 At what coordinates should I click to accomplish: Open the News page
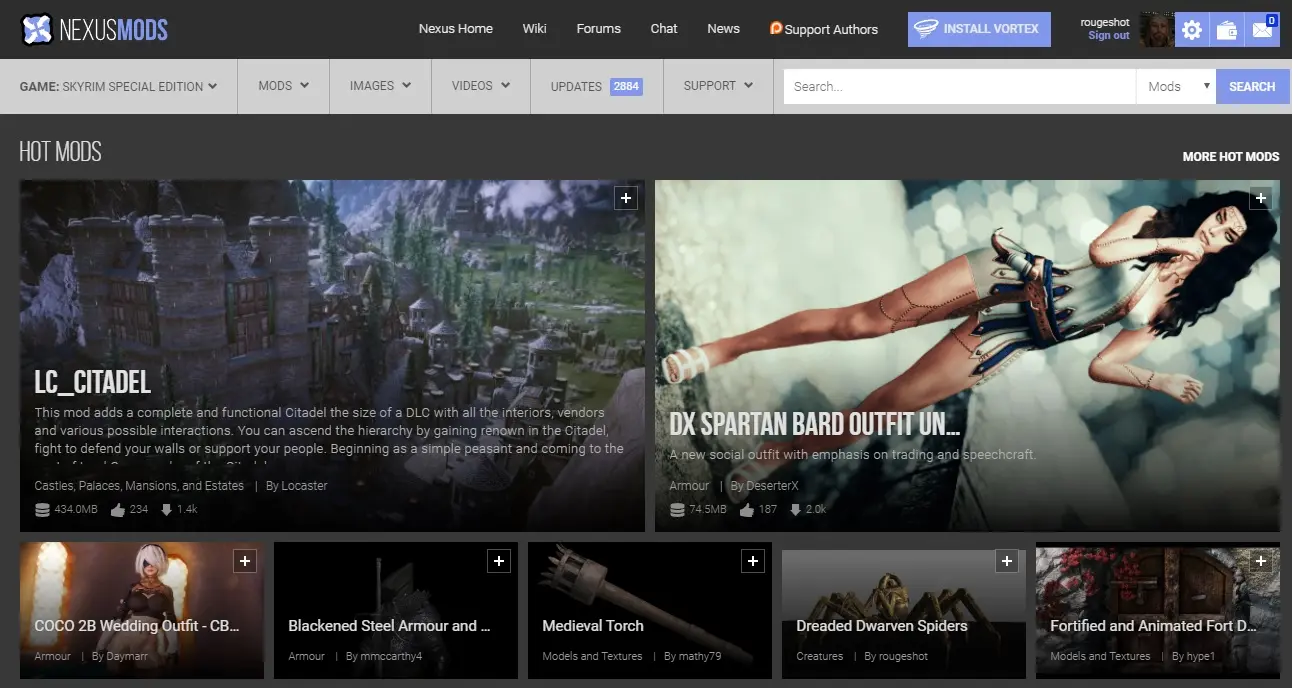click(723, 29)
